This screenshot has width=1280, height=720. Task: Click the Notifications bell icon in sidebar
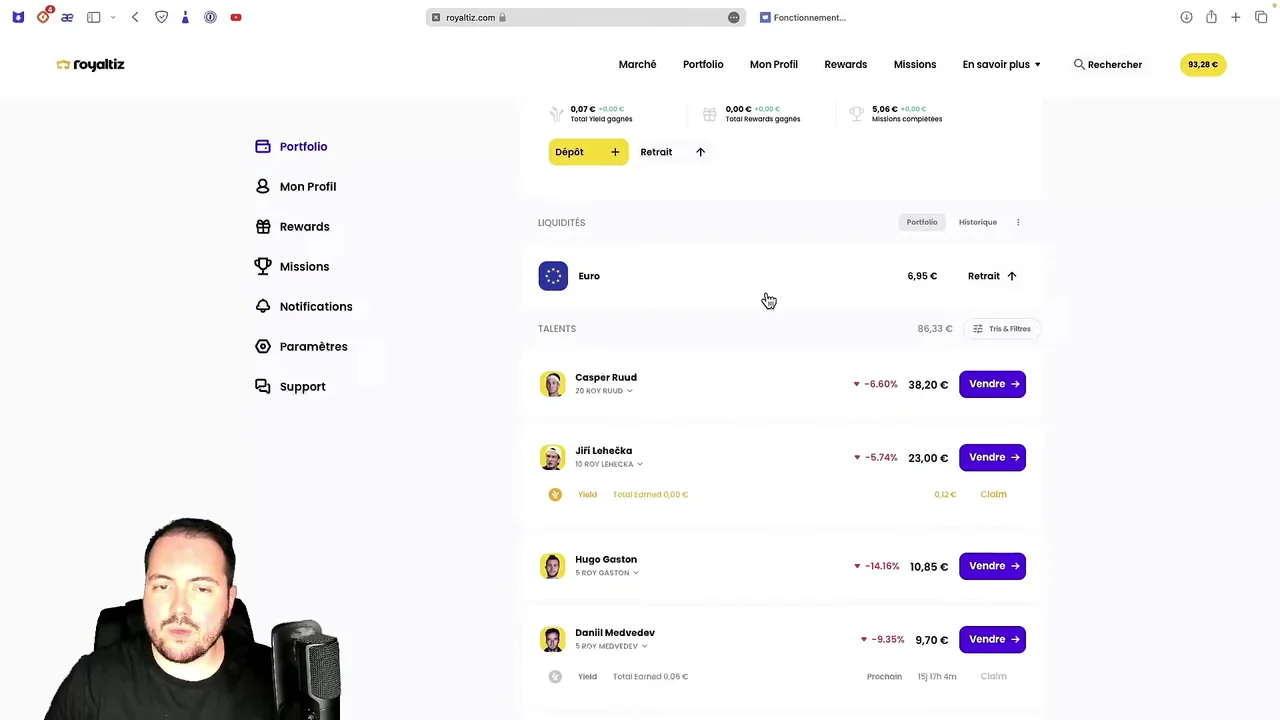pos(263,306)
